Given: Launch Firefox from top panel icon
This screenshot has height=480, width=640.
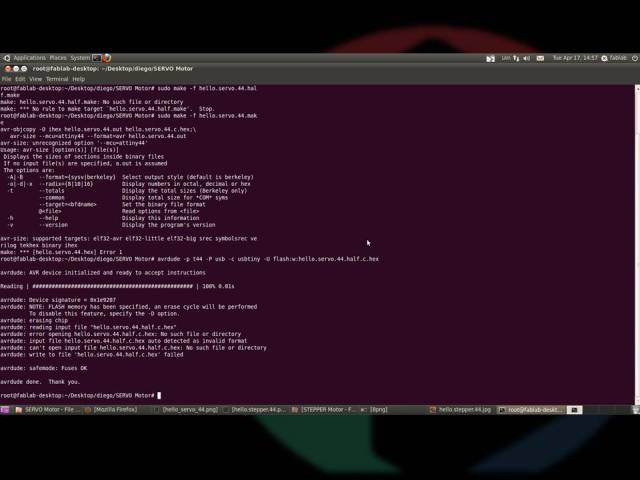Looking at the screenshot, I should (107, 58).
